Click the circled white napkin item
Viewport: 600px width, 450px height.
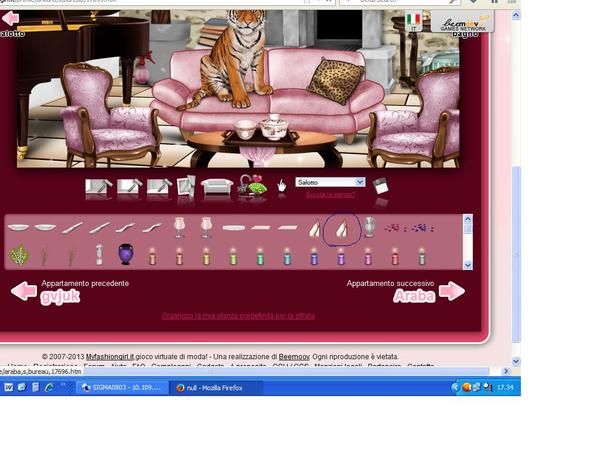342,229
